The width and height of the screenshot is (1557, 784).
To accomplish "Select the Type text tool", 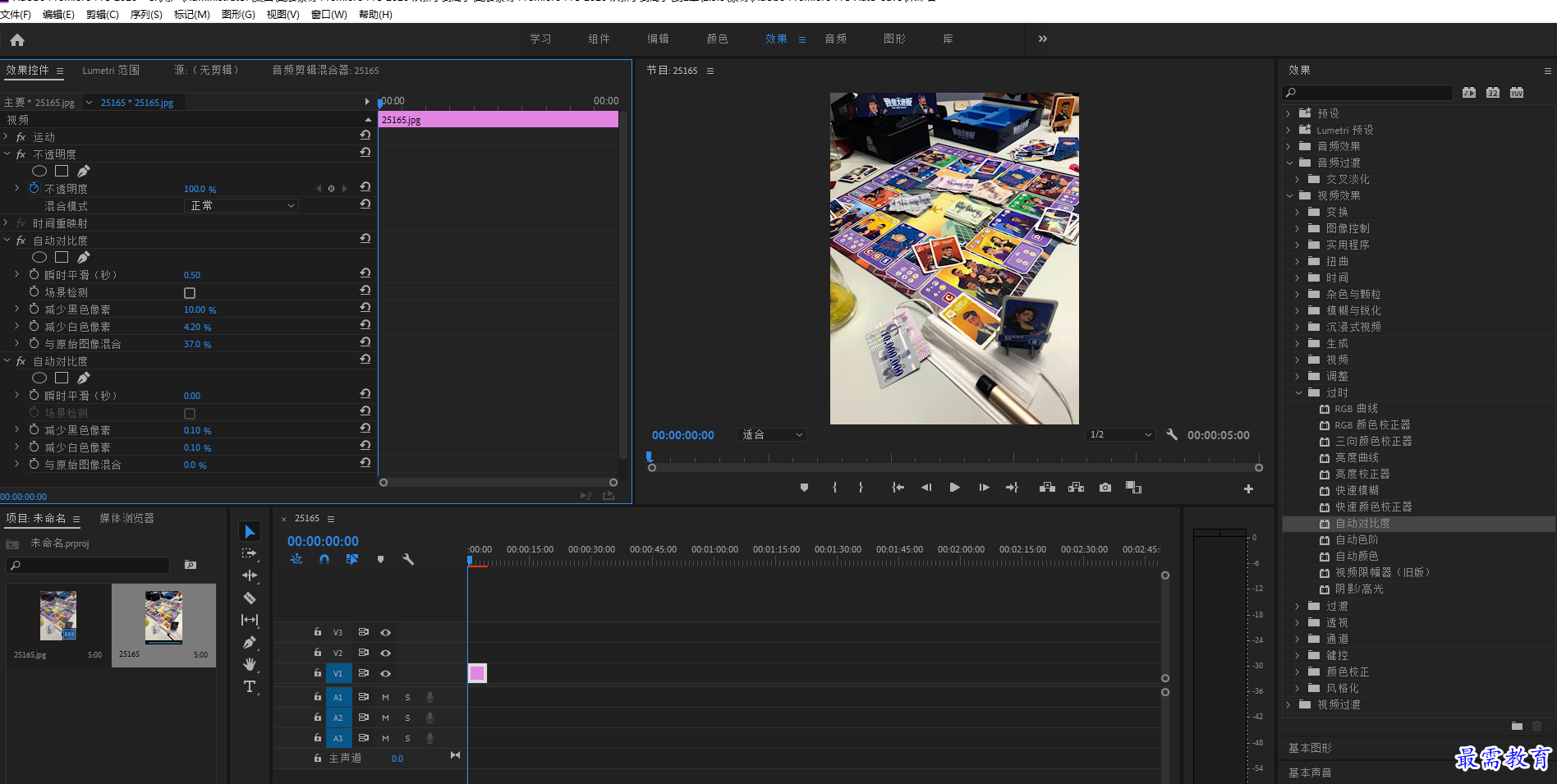I will click(250, 686).
